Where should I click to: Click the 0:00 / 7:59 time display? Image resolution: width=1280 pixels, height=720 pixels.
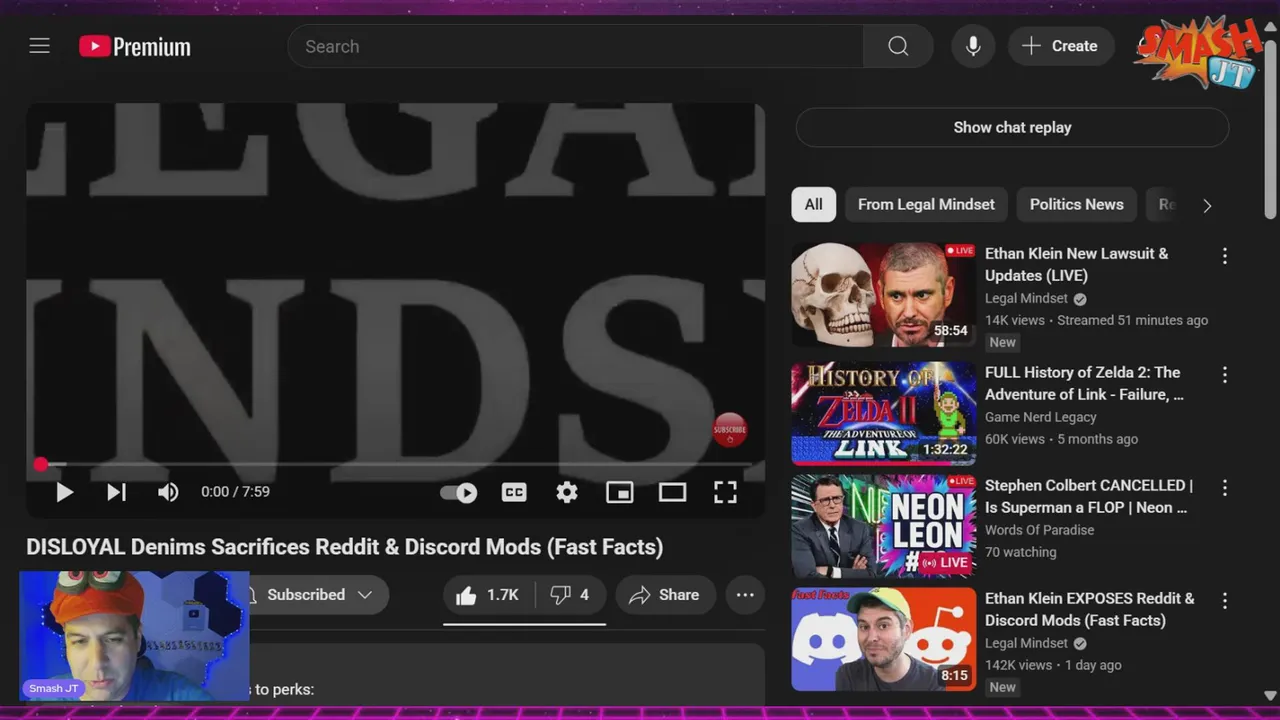[x=235, y=492]
